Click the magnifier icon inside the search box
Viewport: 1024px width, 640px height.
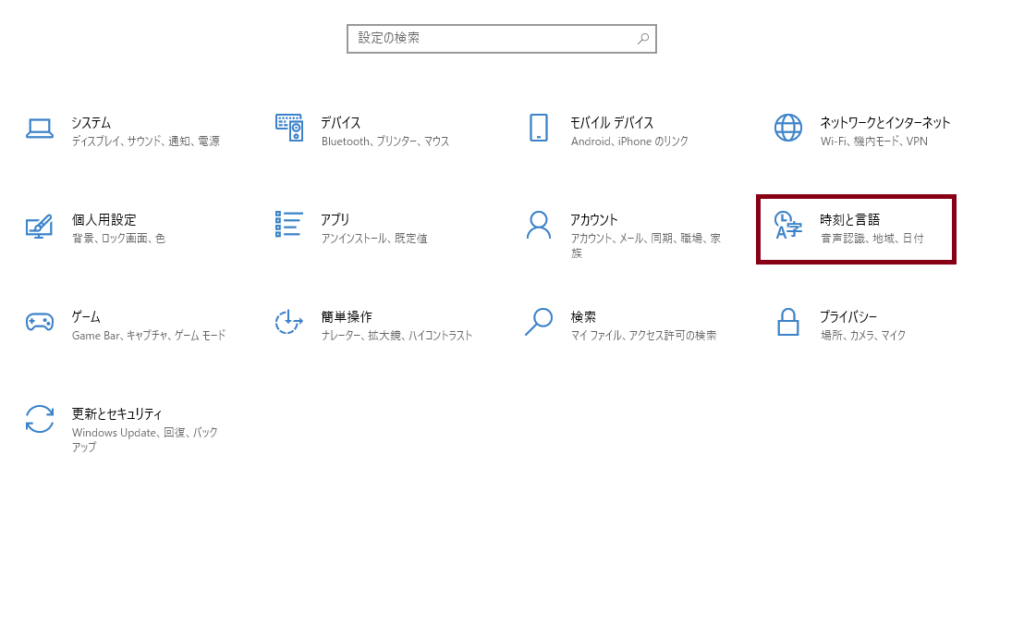[x=643, y=39]
